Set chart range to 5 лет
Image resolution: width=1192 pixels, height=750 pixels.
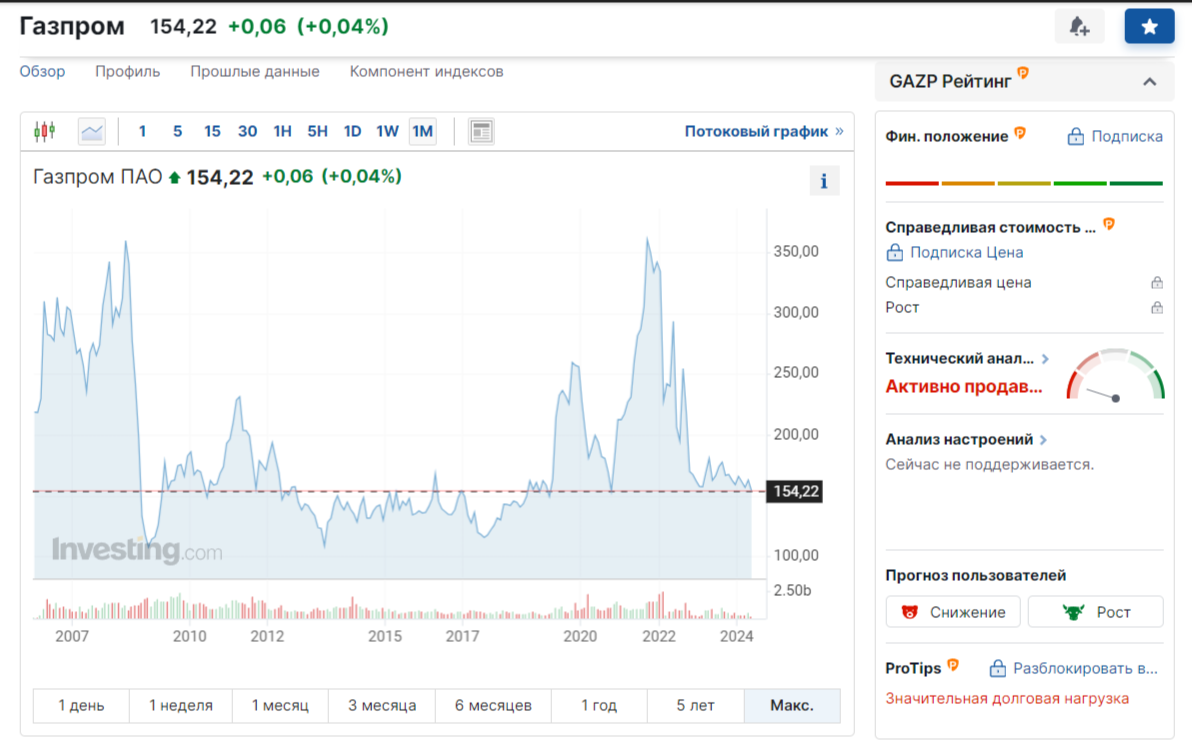[x=696, y=706]
